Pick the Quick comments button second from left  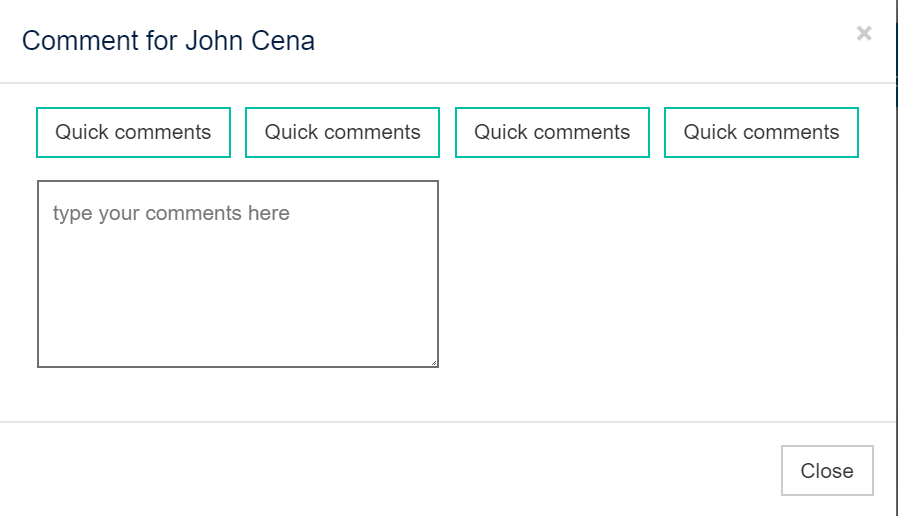(x=342, y=133)
